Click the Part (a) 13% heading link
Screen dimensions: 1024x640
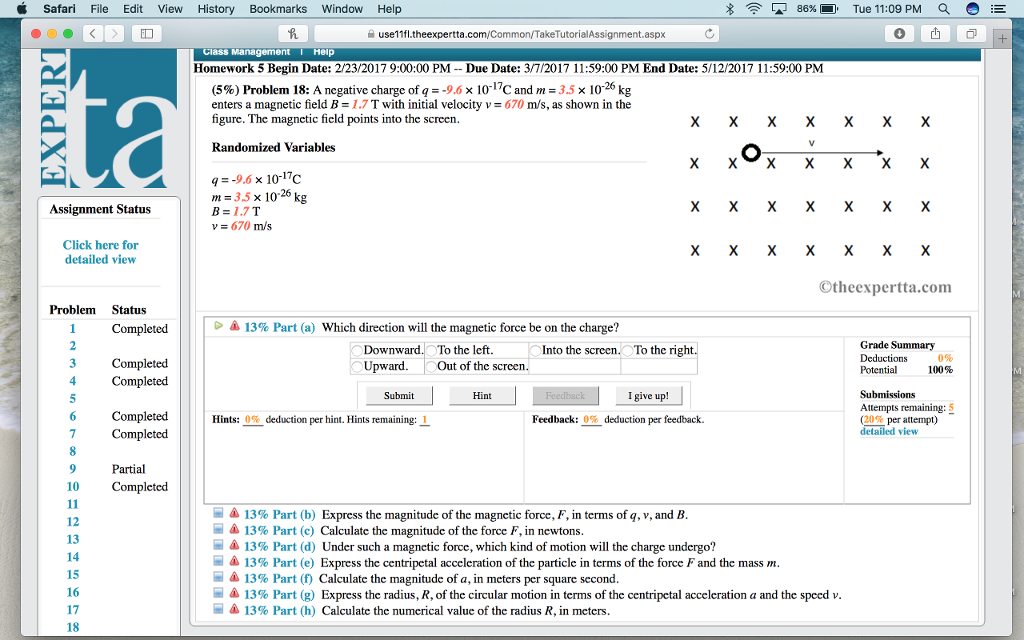pos(279,327)
